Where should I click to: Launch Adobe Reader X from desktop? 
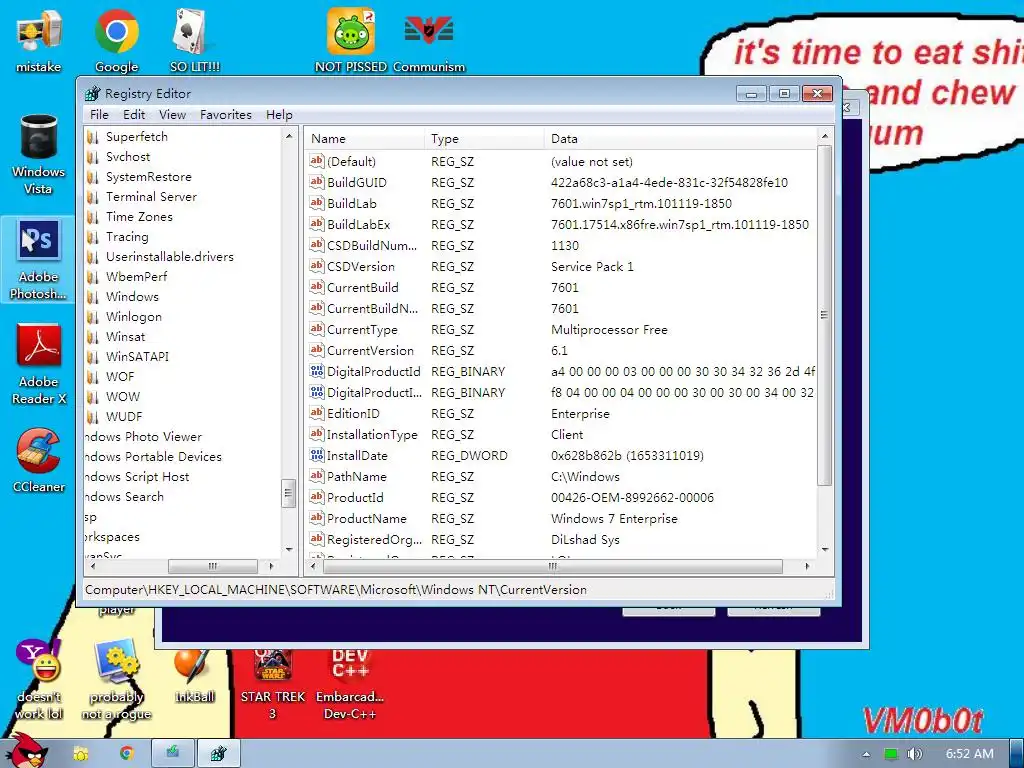pyautogui.click(x=39, y=364)
